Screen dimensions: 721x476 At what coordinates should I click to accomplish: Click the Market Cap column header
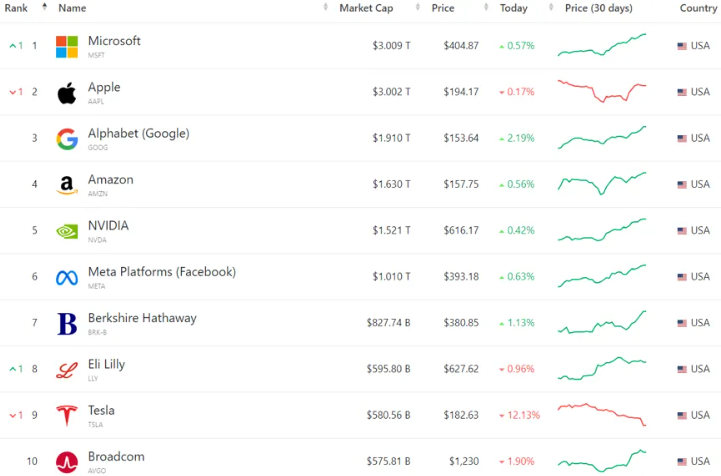366,8
